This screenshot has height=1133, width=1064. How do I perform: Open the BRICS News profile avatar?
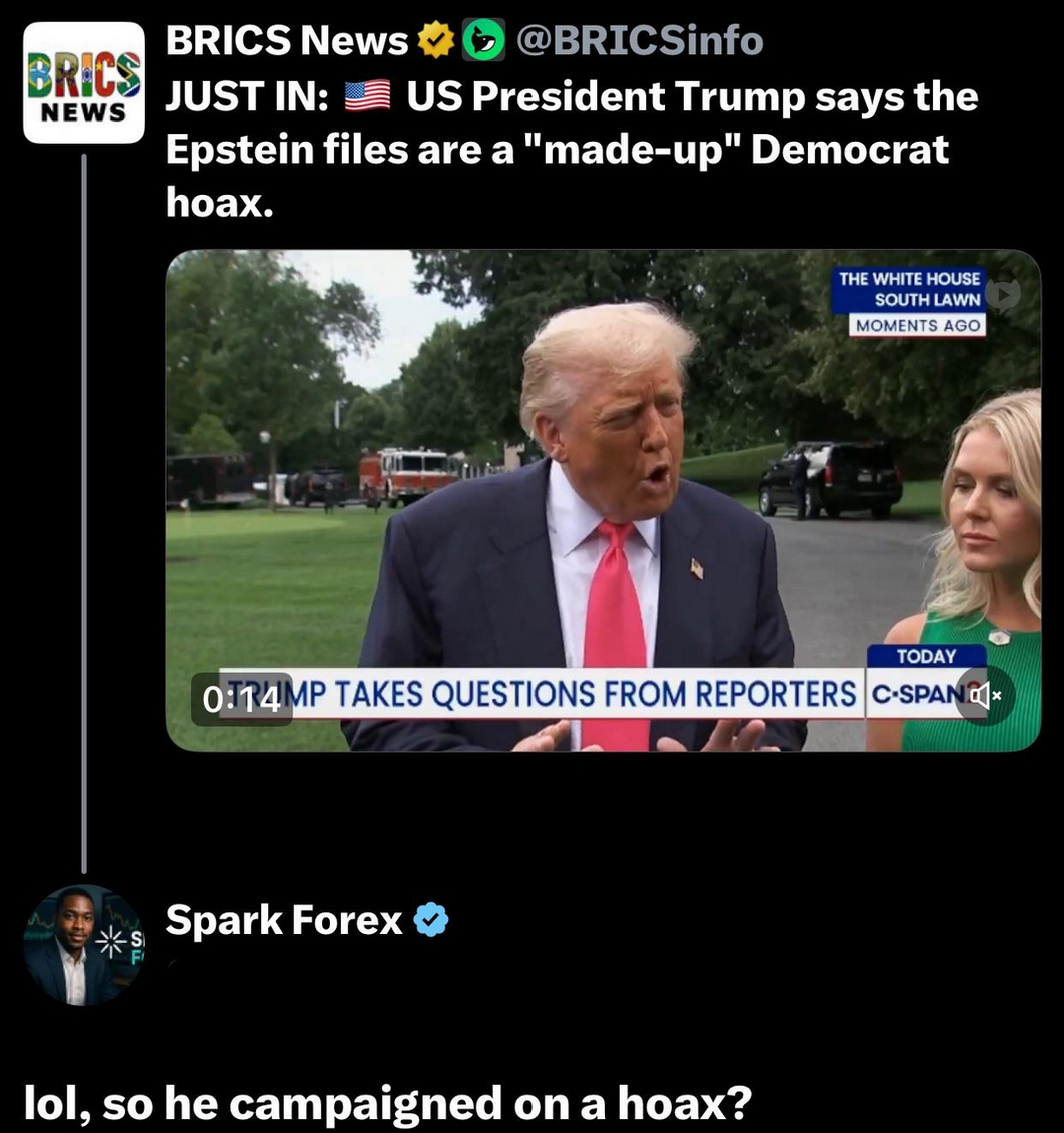pos(84,83)
